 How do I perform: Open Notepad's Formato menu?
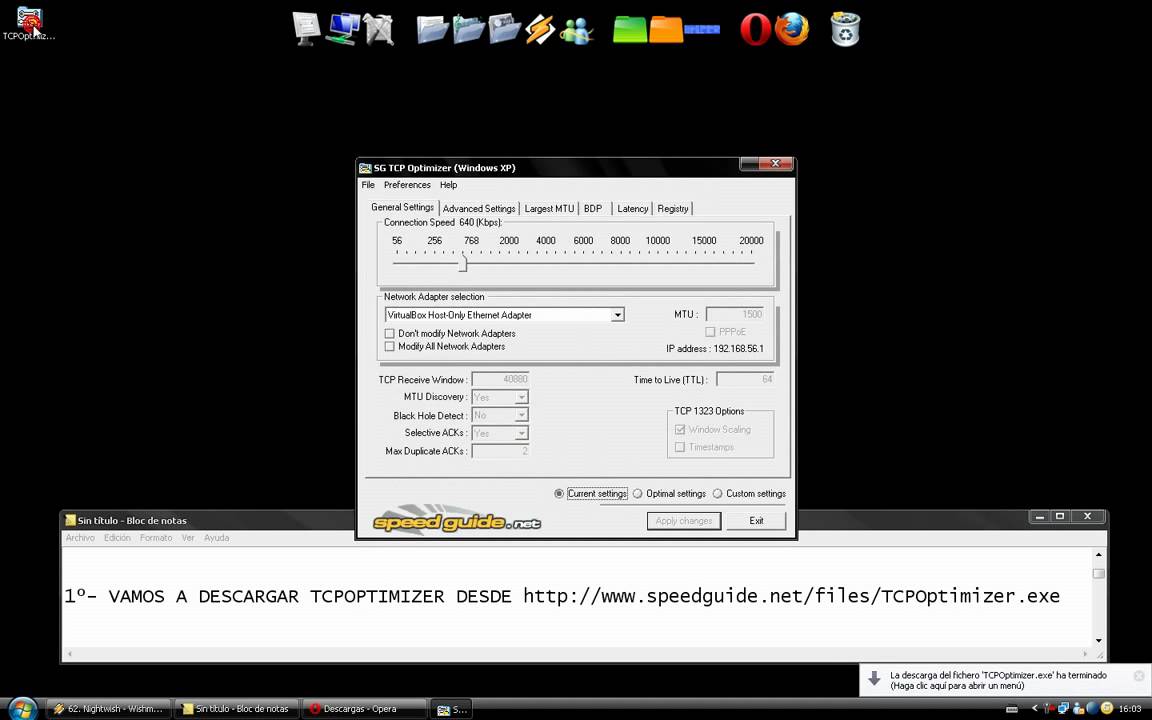pos(156,538)
